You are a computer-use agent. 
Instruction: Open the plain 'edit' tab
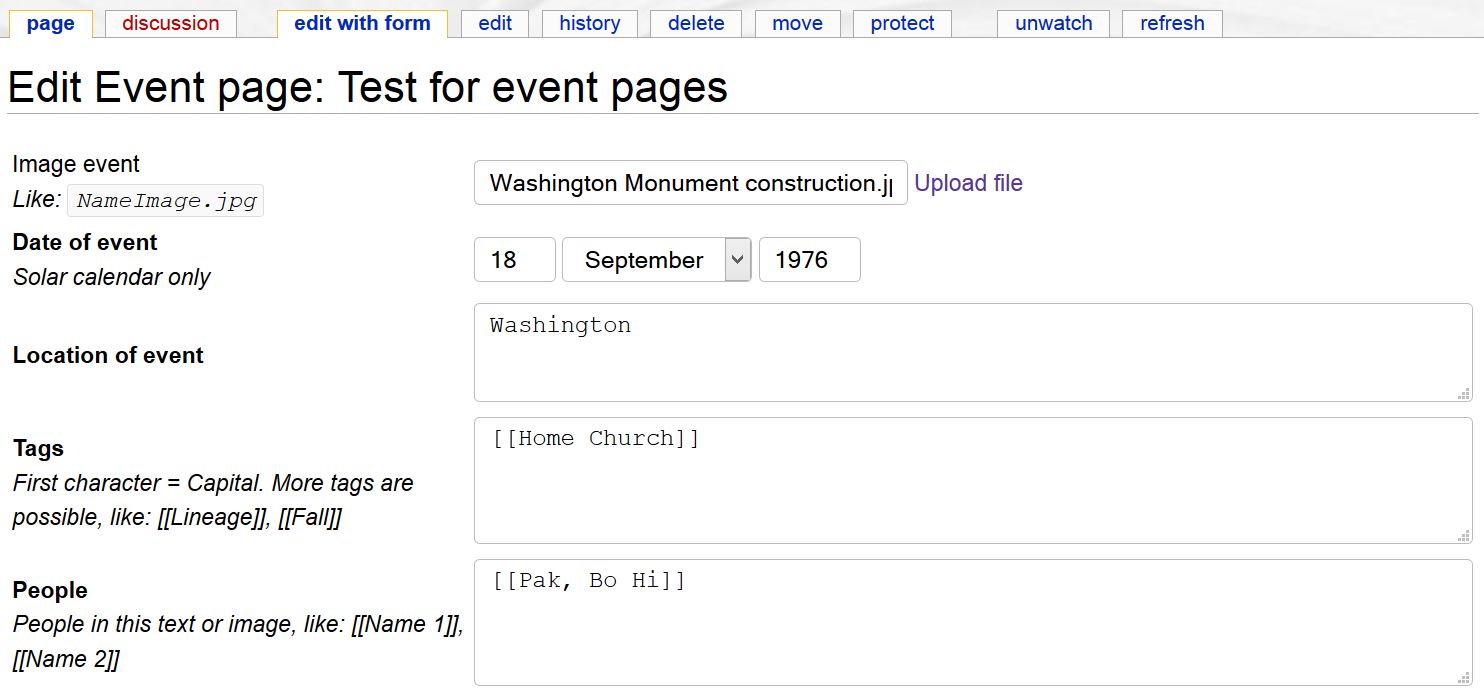495,24
